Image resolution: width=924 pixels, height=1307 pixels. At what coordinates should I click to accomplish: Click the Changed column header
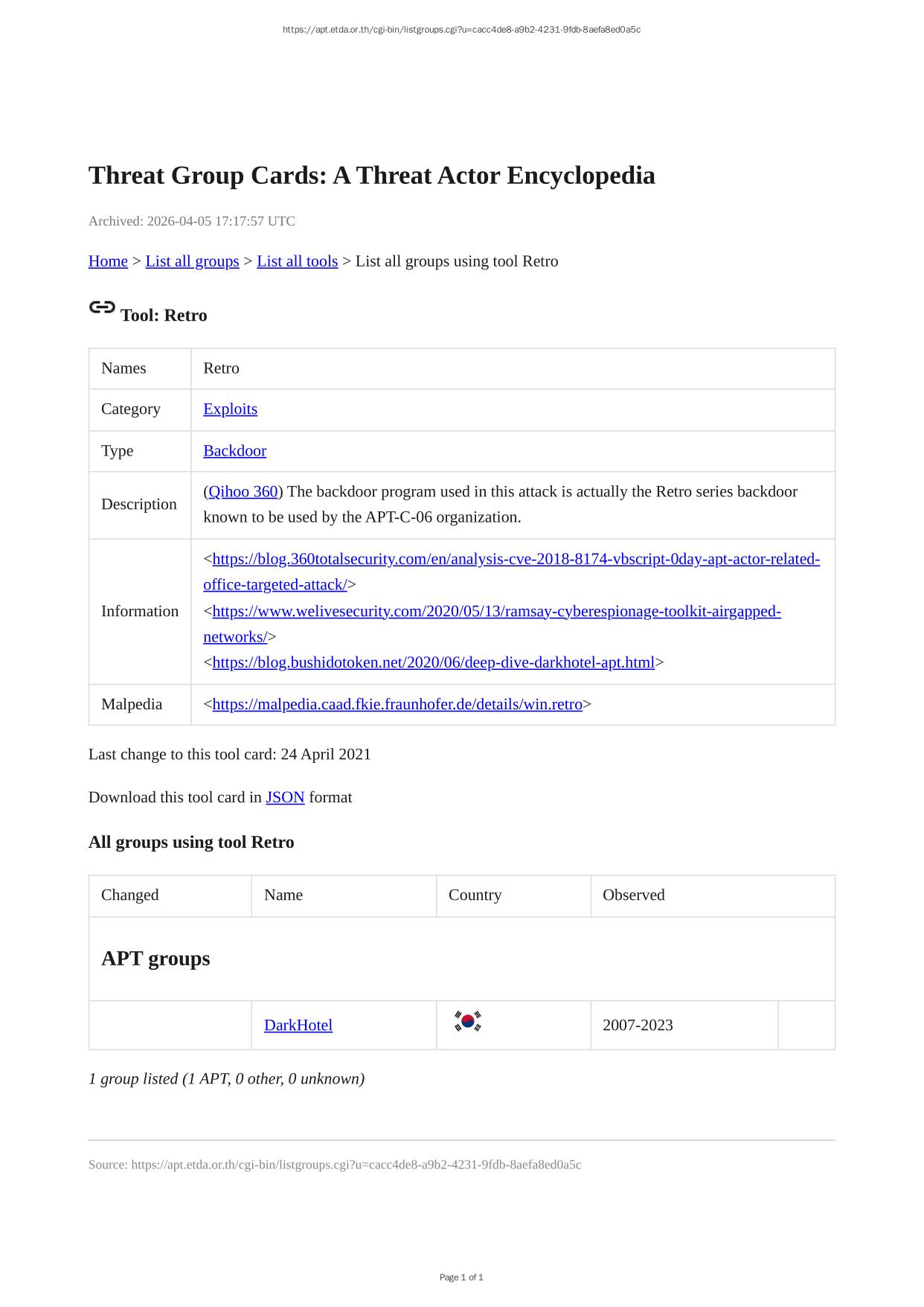coord(130,895)
